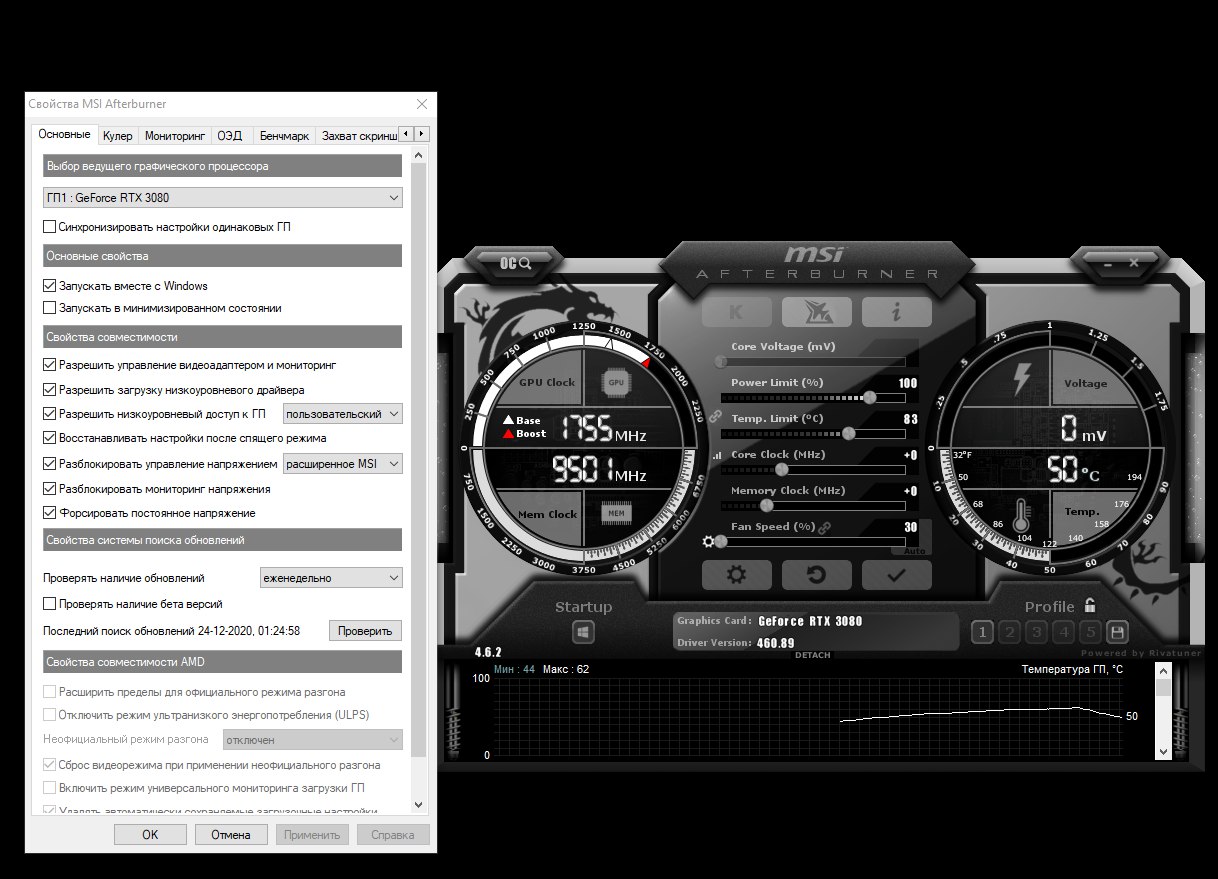
Task: Open the information i button
Action: pyautogui.click(x=897, y=312)
